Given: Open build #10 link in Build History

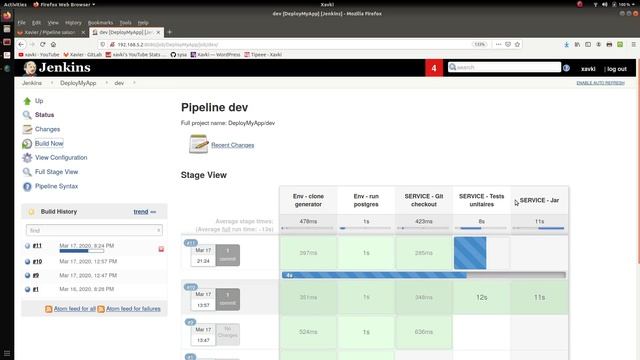Looking at the screenshot, I should (x=37, y=262).
